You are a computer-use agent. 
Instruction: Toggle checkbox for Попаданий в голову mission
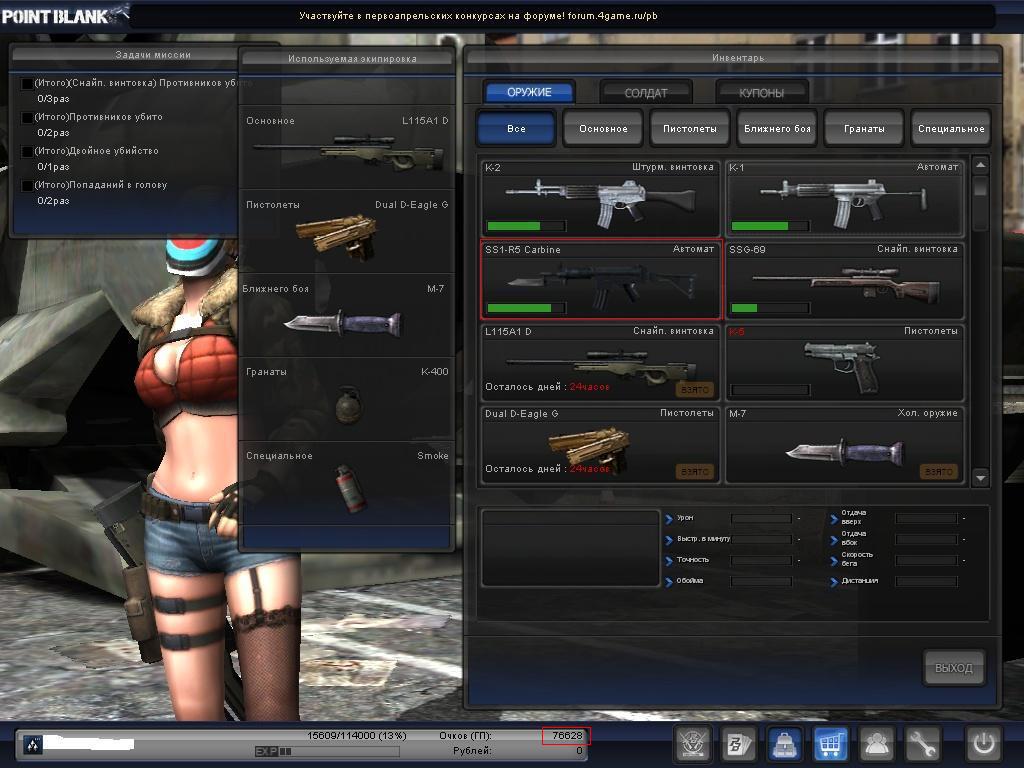tap(27, 185)
